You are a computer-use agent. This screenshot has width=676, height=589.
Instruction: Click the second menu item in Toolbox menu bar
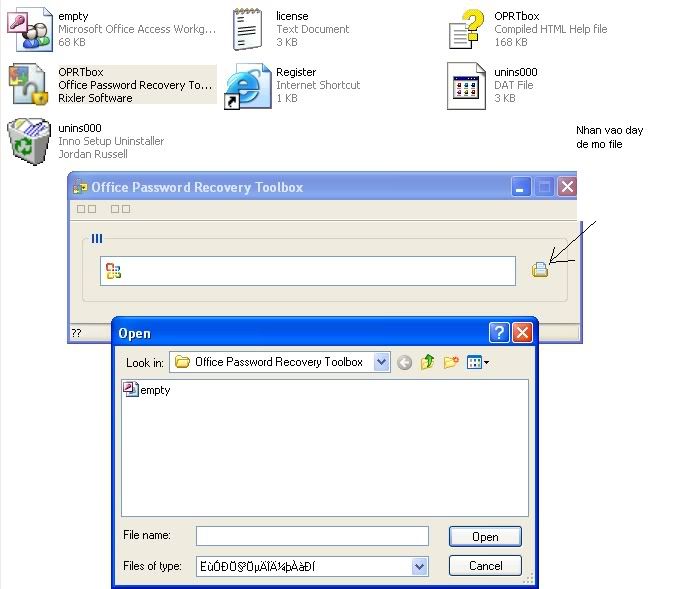click(x=120, y=209)
